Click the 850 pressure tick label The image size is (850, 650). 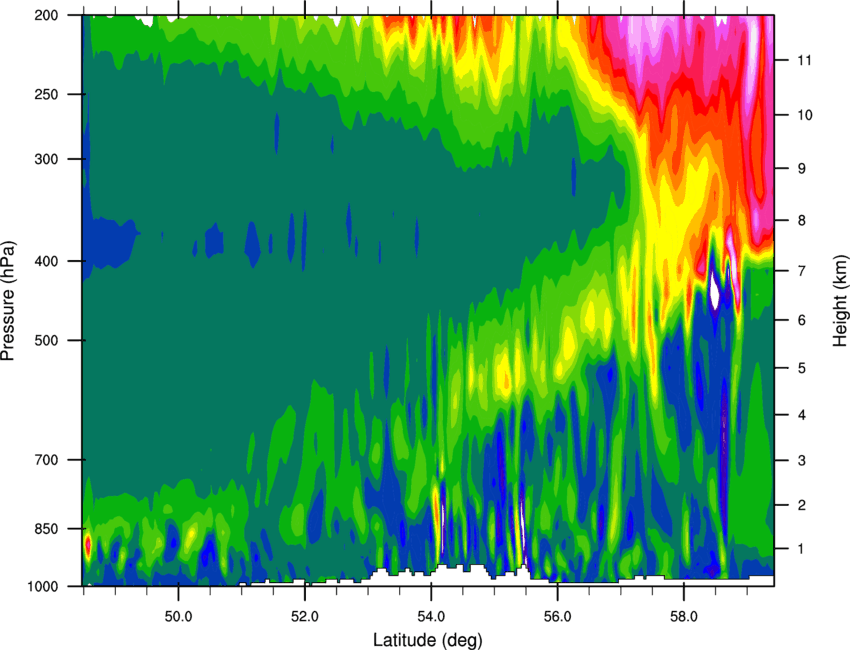[x=47, y=529]
